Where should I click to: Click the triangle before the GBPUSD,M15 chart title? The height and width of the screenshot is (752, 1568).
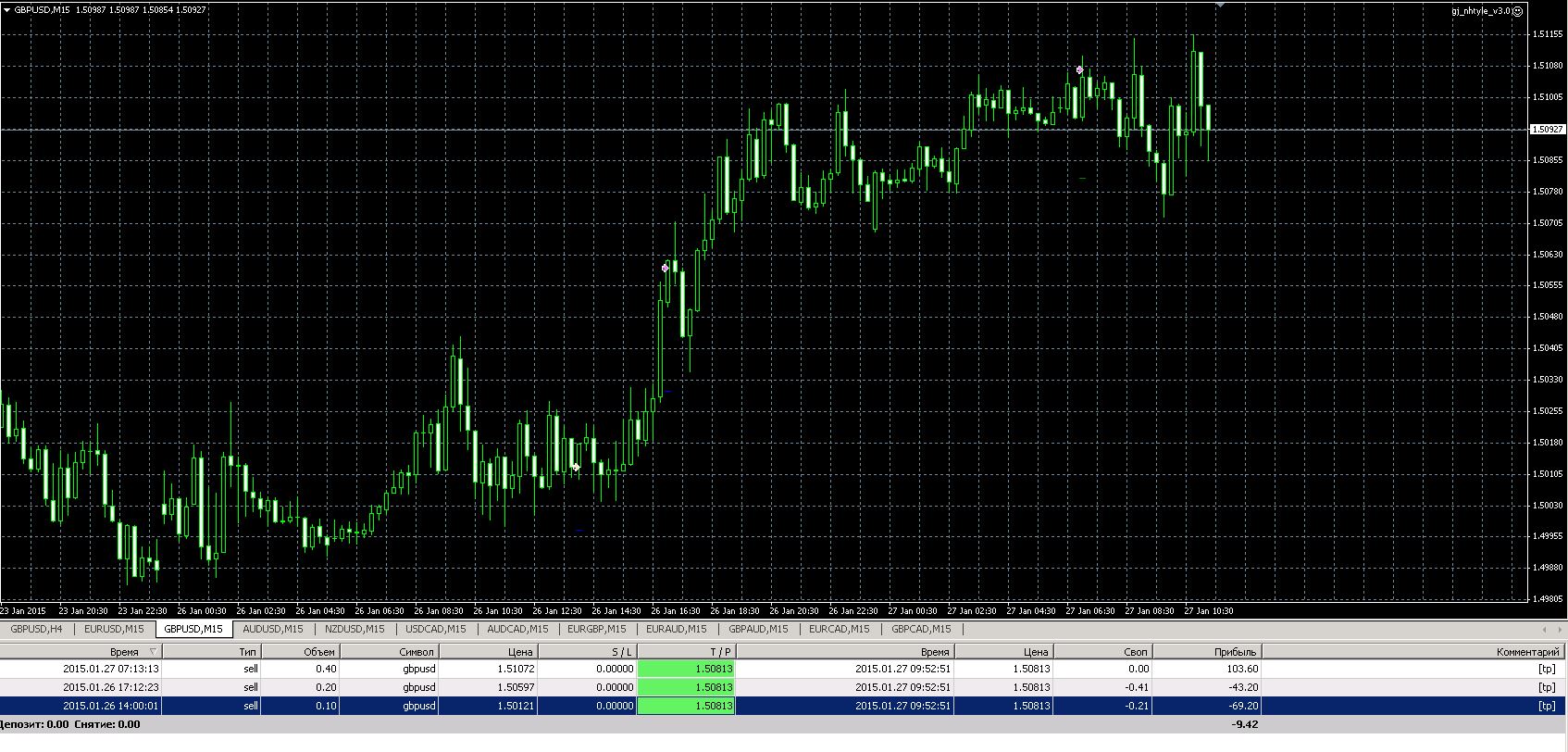tap(6, 9)
